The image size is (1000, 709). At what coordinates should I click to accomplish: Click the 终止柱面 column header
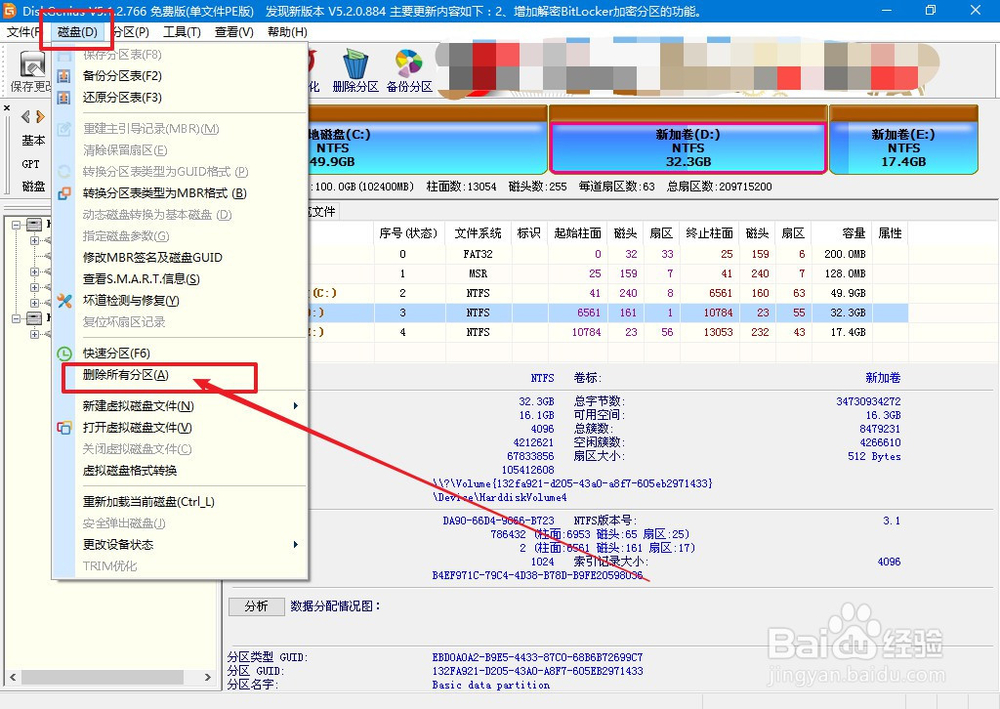point(709,233)
